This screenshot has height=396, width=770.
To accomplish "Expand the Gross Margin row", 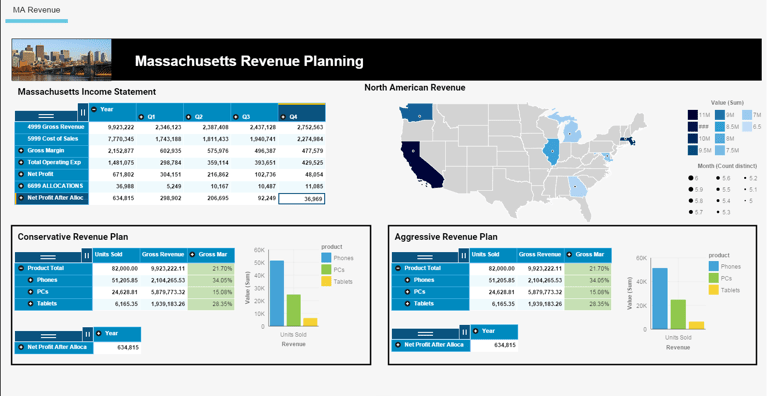I will point(21,151).
